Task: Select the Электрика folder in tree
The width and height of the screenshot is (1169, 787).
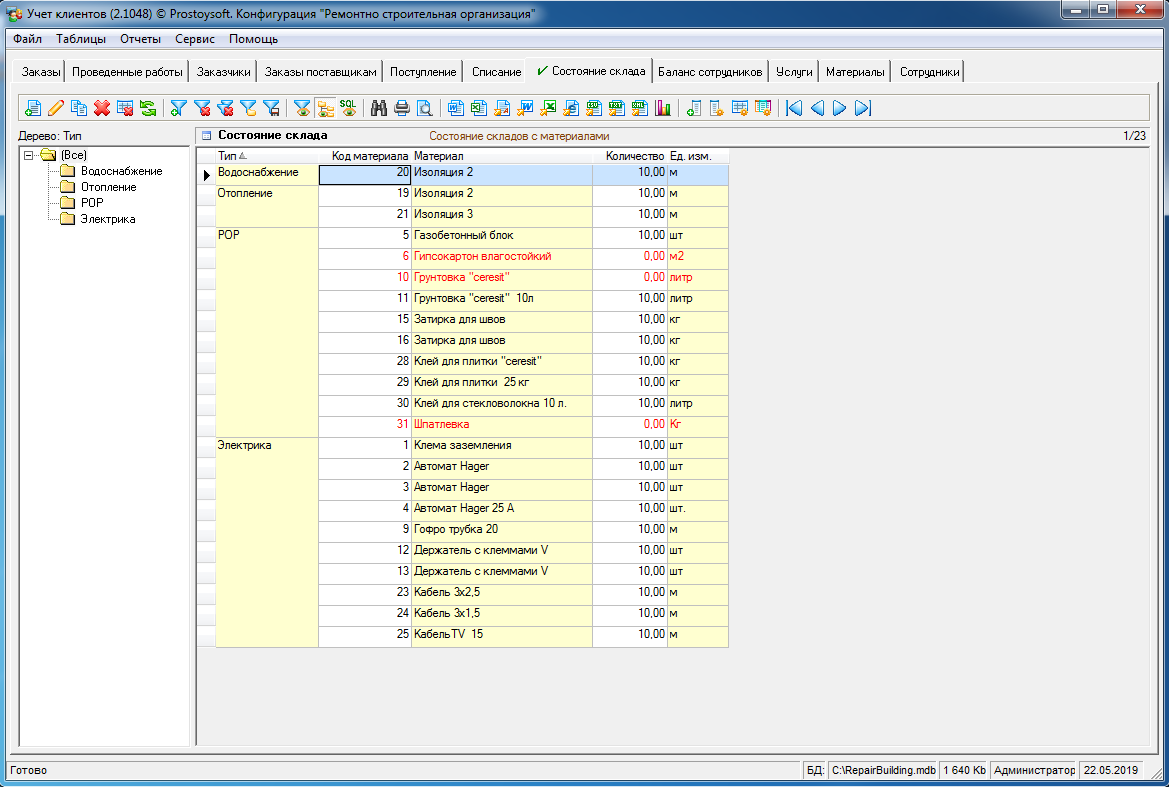Action: 108,219
